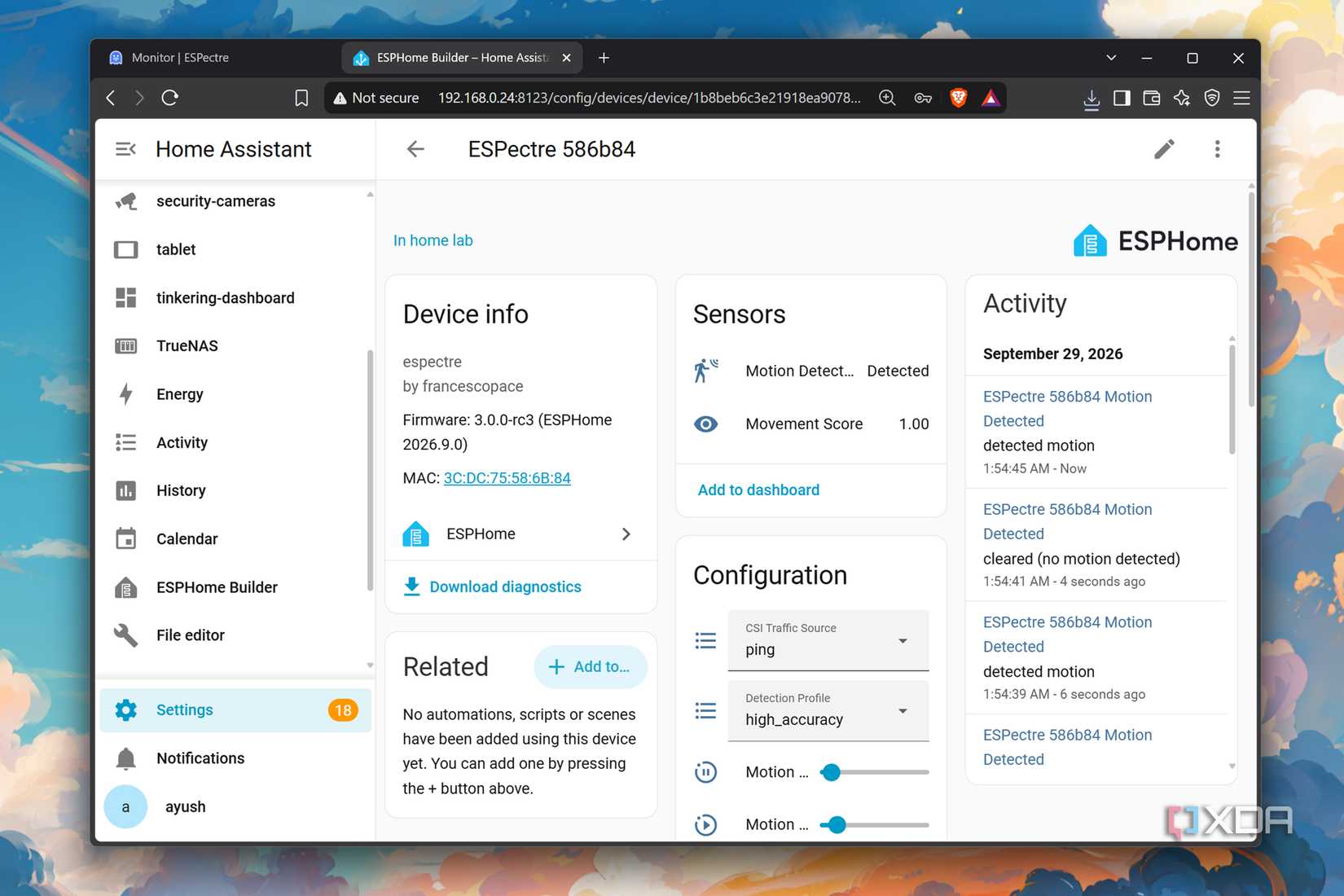Open security-cameras dashboard in sidebar
Image resolution: width=1344 pixels, height=896 pixels.
point(236,201)
